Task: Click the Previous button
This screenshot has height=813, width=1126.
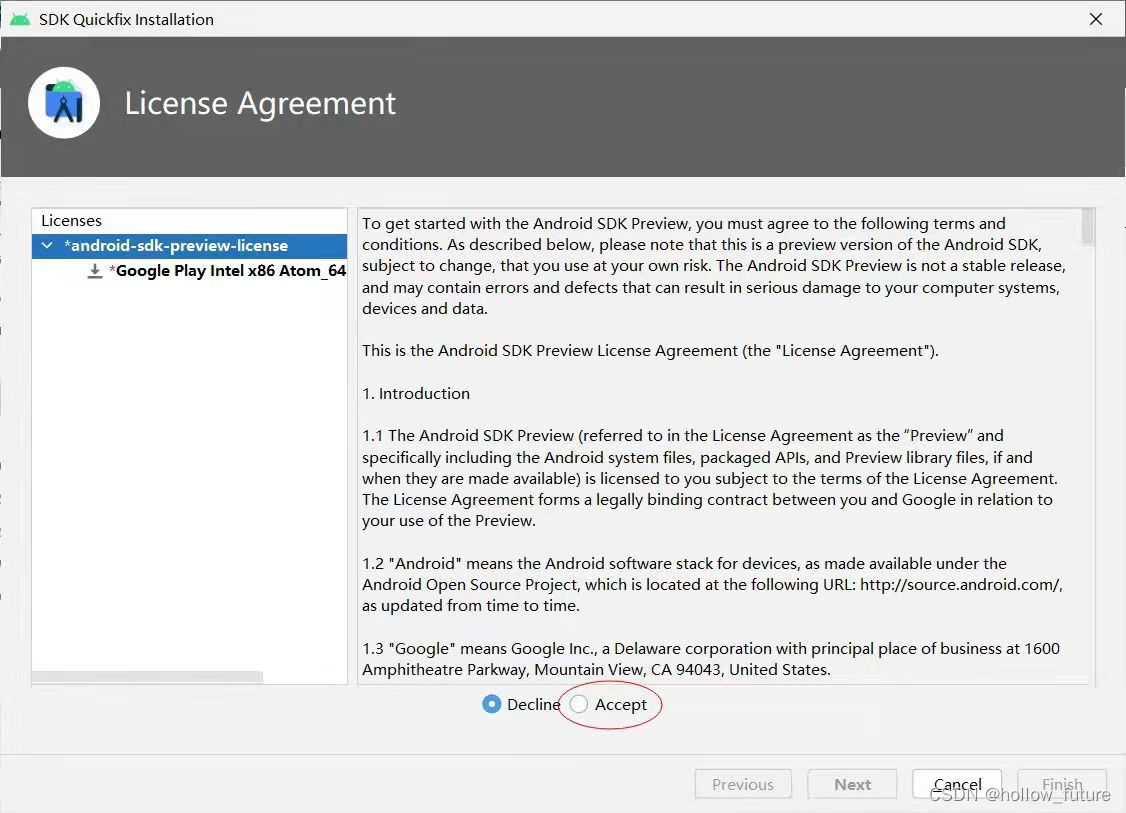Action: (x=743, y=784)
